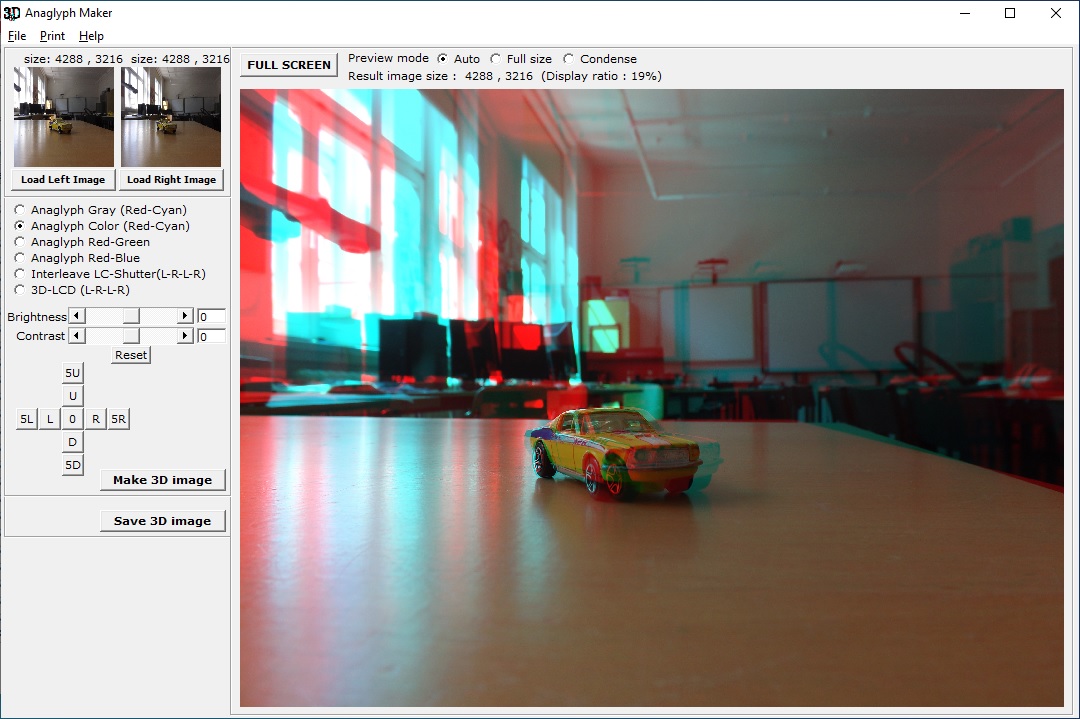
Task: Minimize the Anaglyph Maker window
Action: [x=965, y=13]
